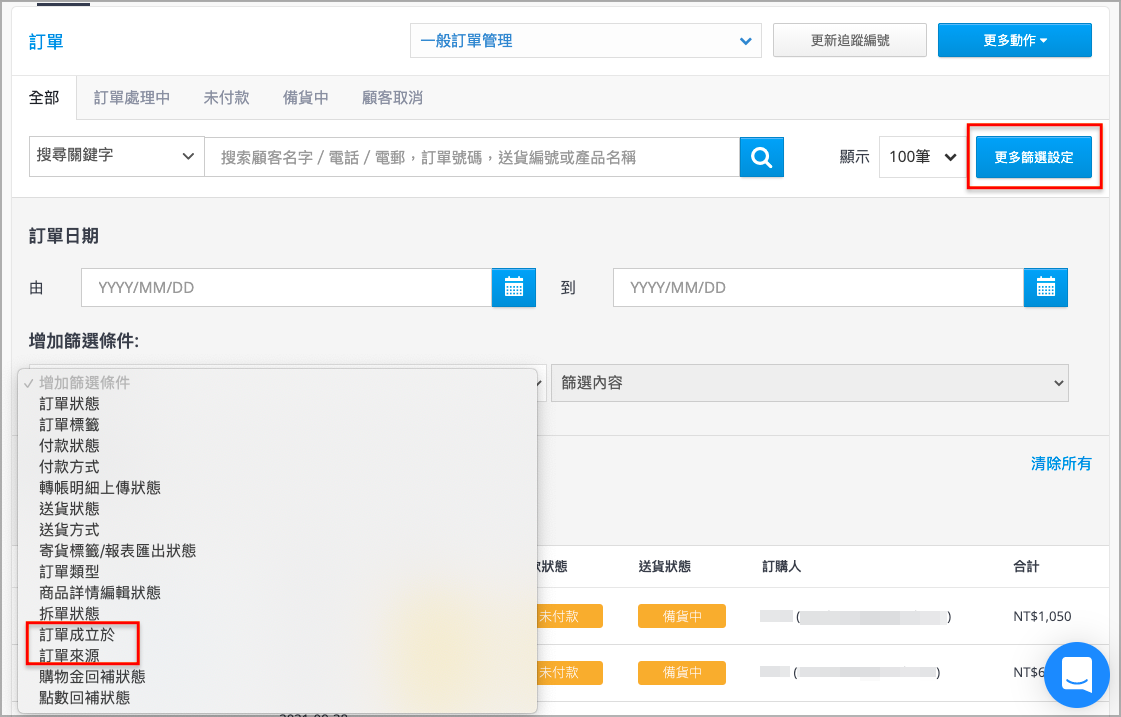The height and width of the screenshot is (717, 1121).
Task: Open the 搜尋關鍵字 search type dropdown
Action: [117, 156]
